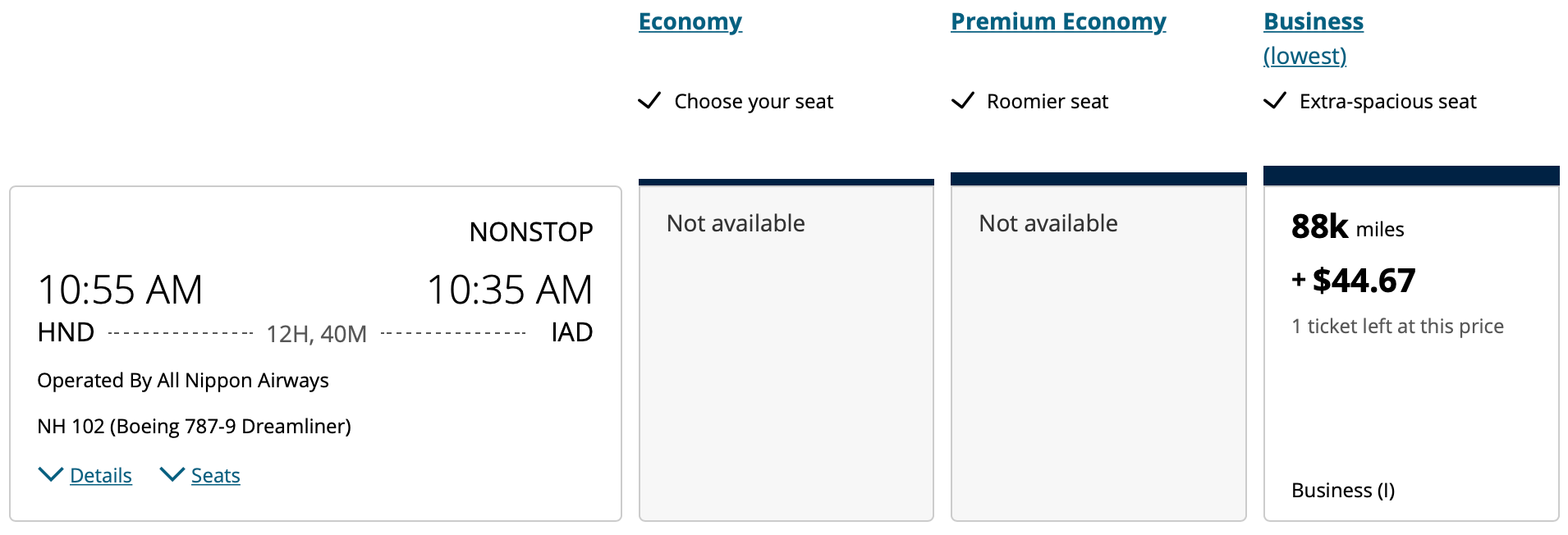The width and height of the screenshot is (1568, 535).
Task: Expand the Seats preview for NH 102
Action: 215,475
